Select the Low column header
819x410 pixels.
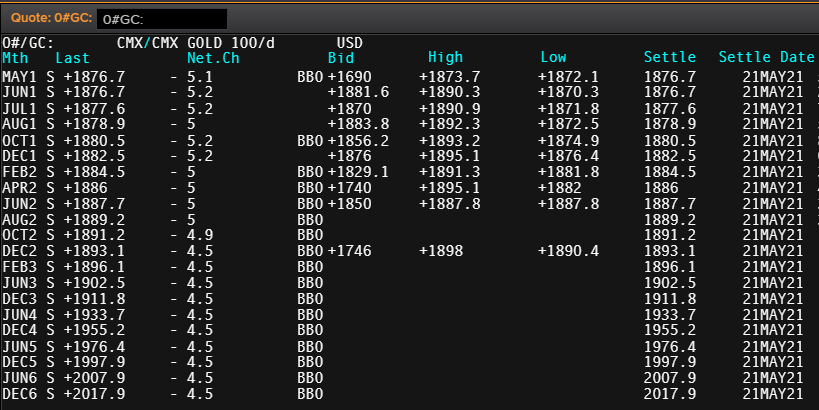click(x=553, y=58)
